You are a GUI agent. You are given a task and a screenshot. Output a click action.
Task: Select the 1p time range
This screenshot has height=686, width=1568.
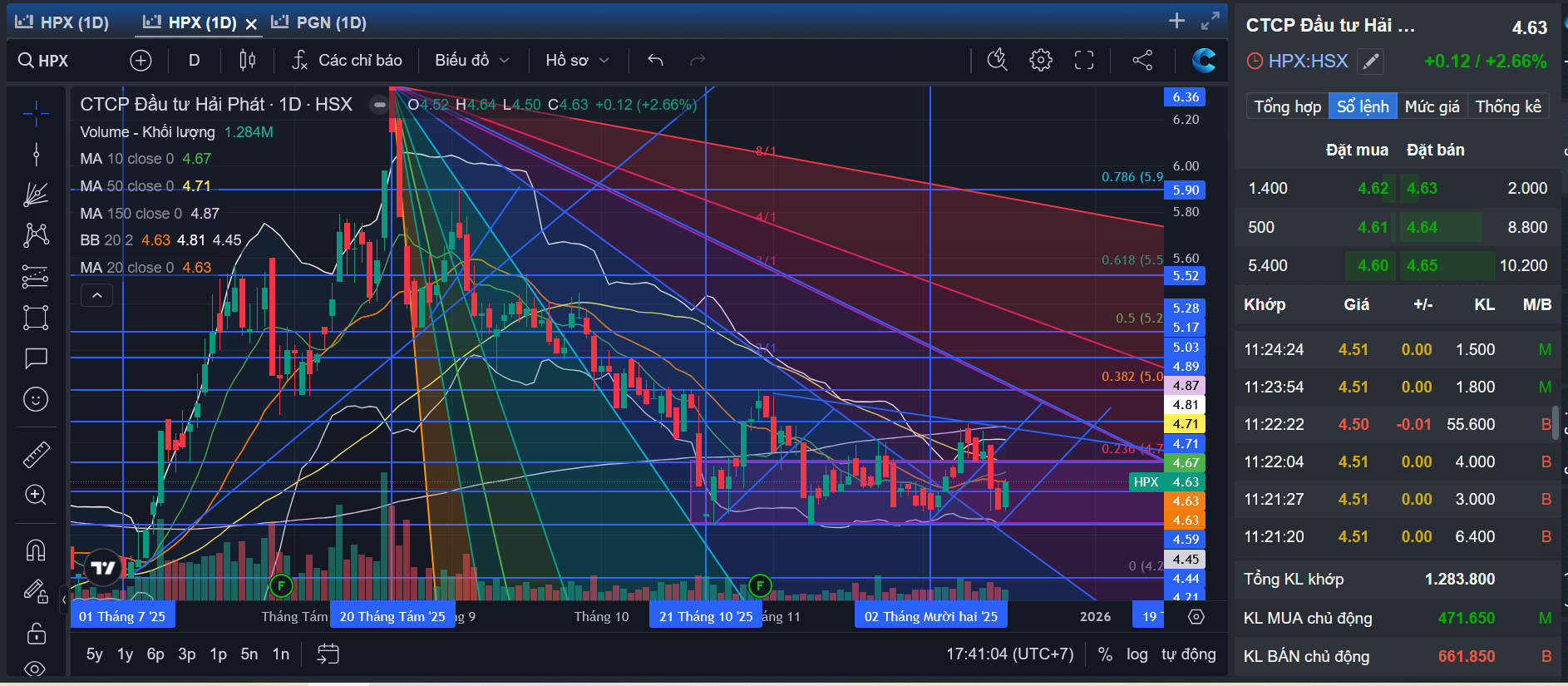[x=218, y=654]
